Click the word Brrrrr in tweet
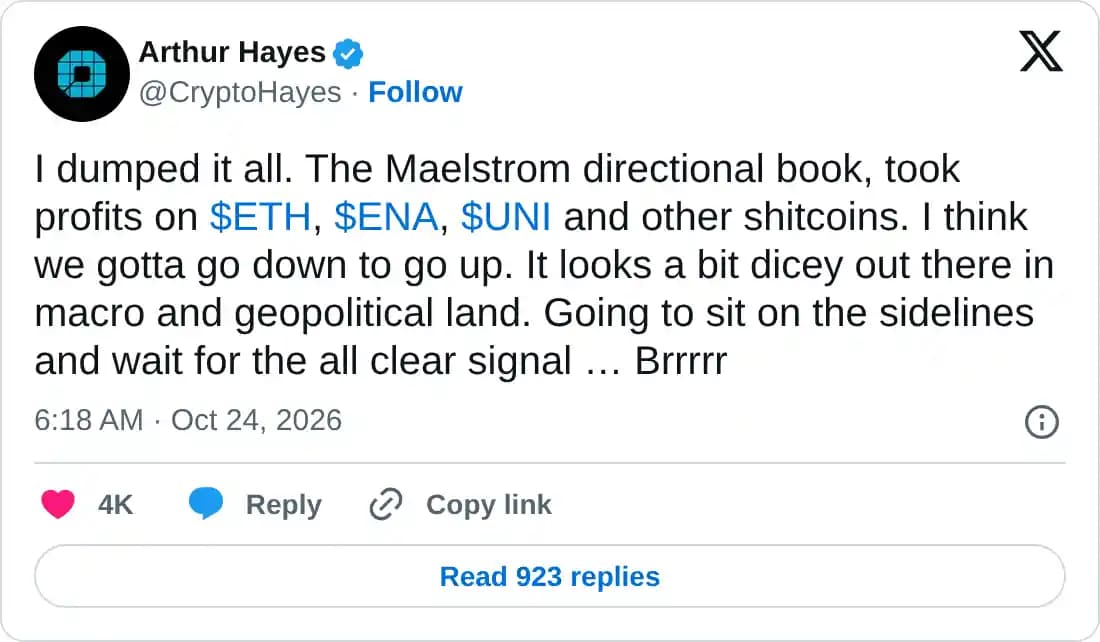Image resolution: width=1100 pixels, height=642 pixels. coord(680,361)
